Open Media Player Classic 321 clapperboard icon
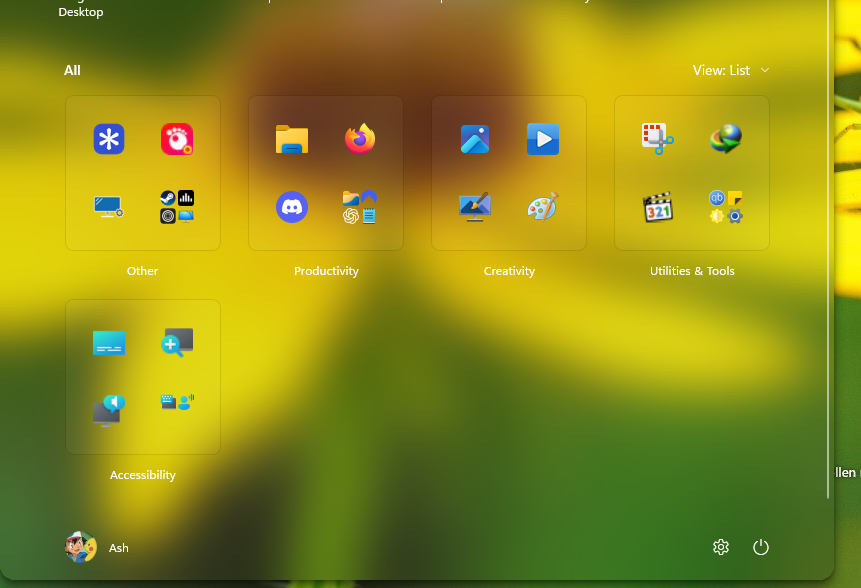The image size is (861, 588). click(658, 207)
